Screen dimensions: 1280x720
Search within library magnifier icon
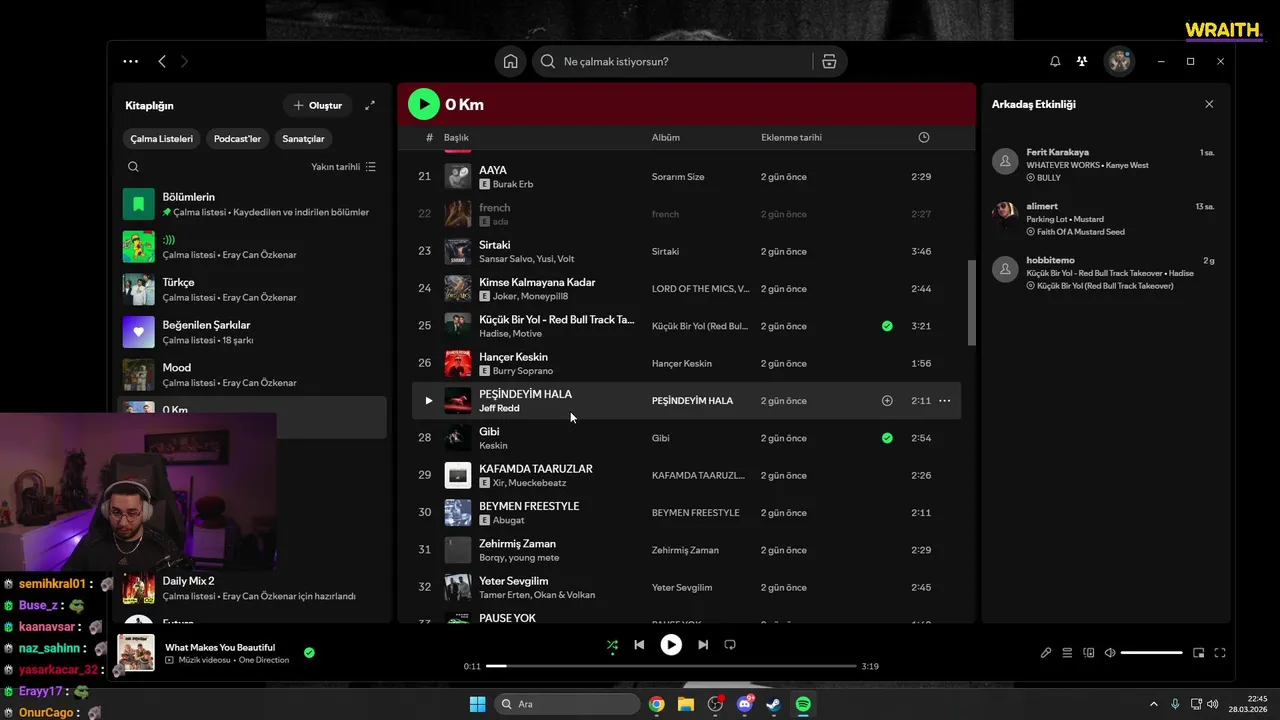tap(133, 167)
